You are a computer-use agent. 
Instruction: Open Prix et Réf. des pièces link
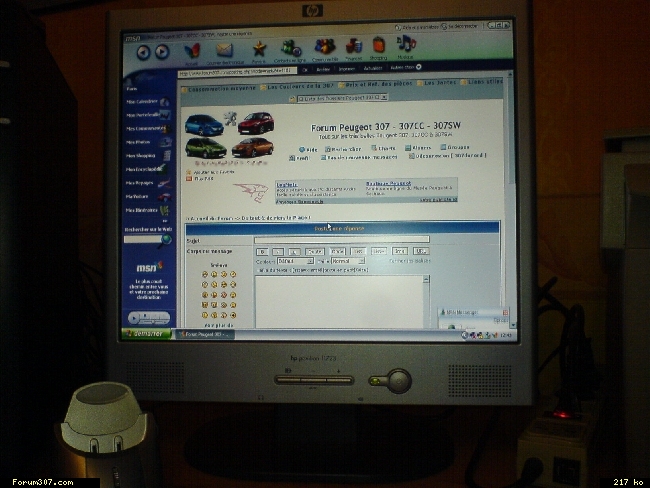375,84
